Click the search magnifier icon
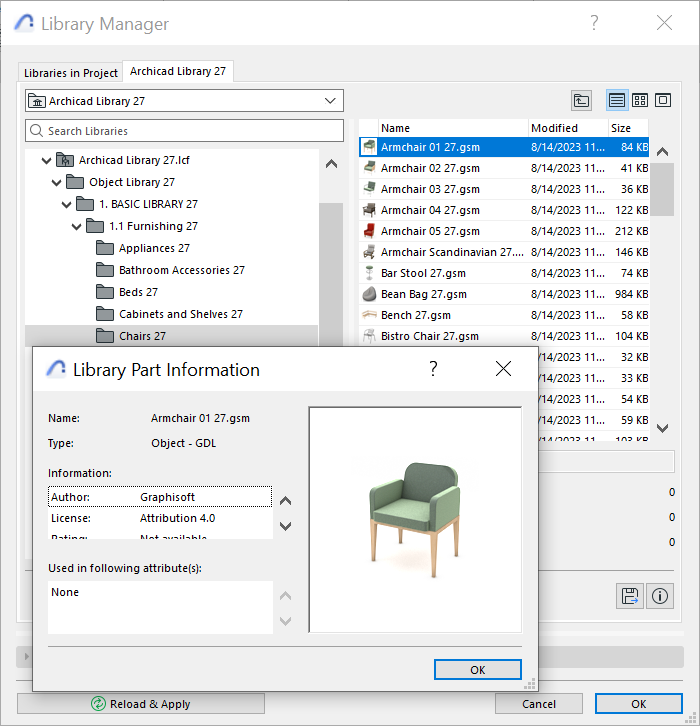700x726 pixels. pos(36,131)
